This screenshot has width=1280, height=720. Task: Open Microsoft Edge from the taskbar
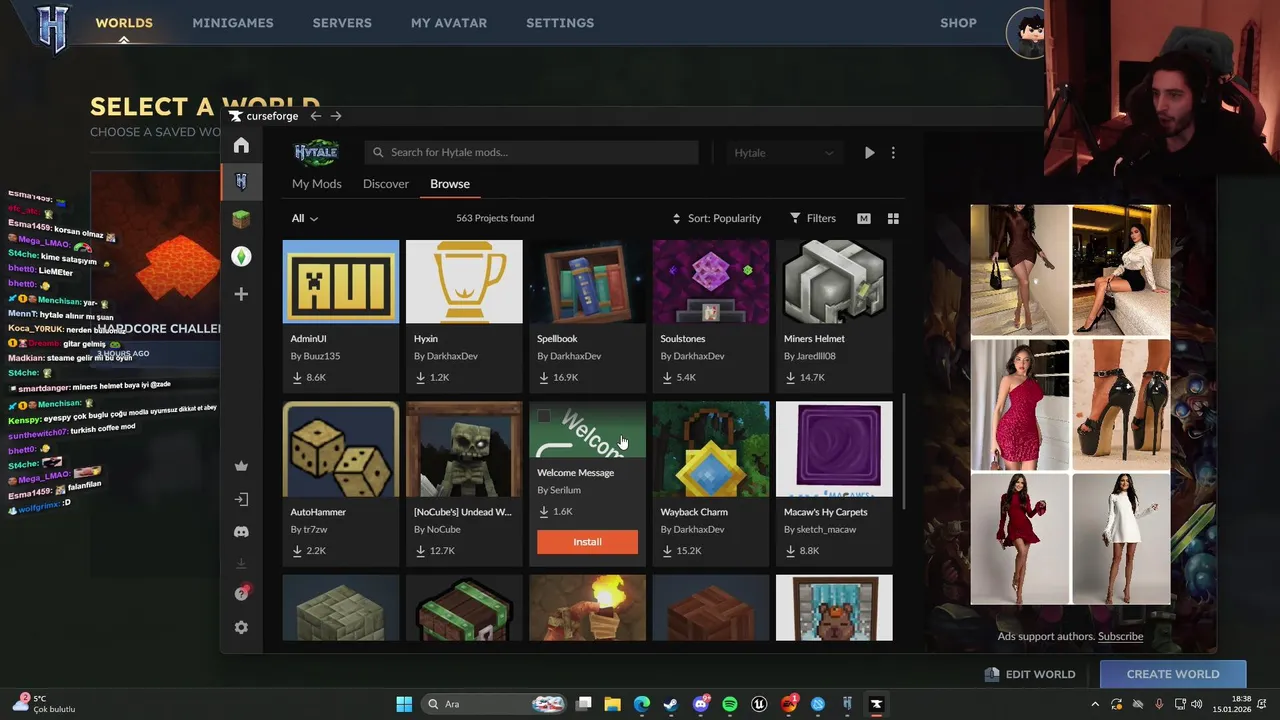point(642,704)
